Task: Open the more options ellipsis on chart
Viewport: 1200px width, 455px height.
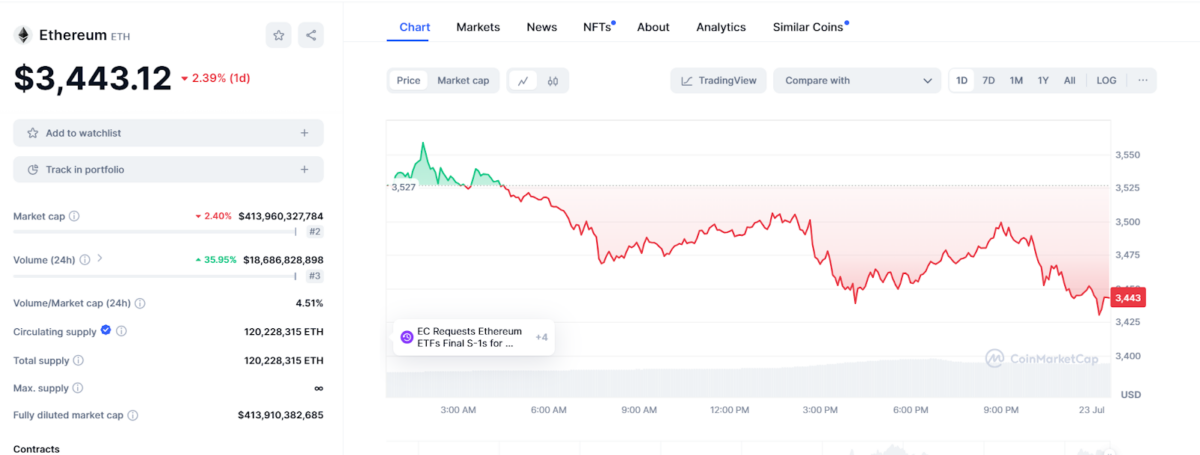Action: (1142, 80)
